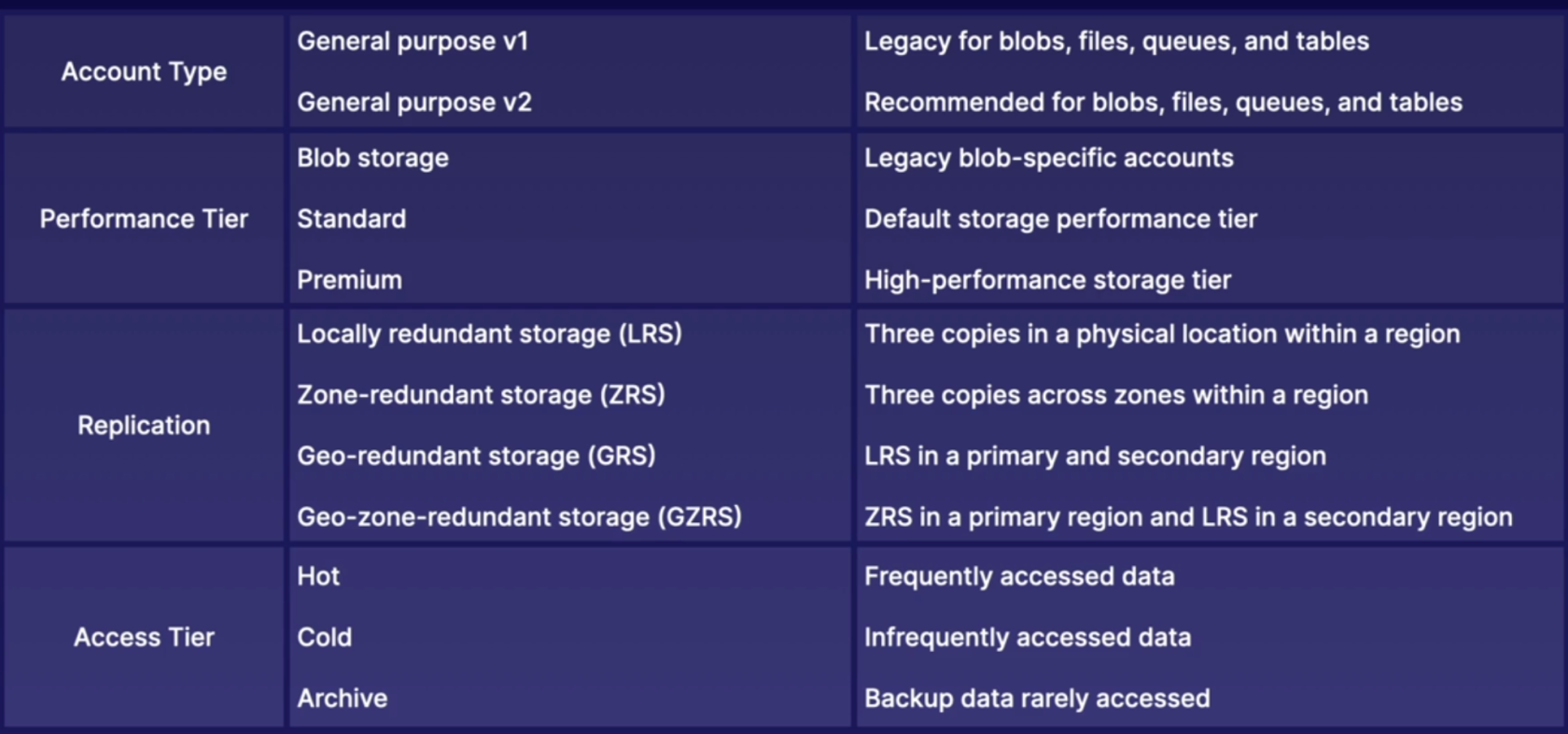Screen dimensions: 1568x734
Task: Choose the Premium tier entry
Action: [x=349, y=279]
